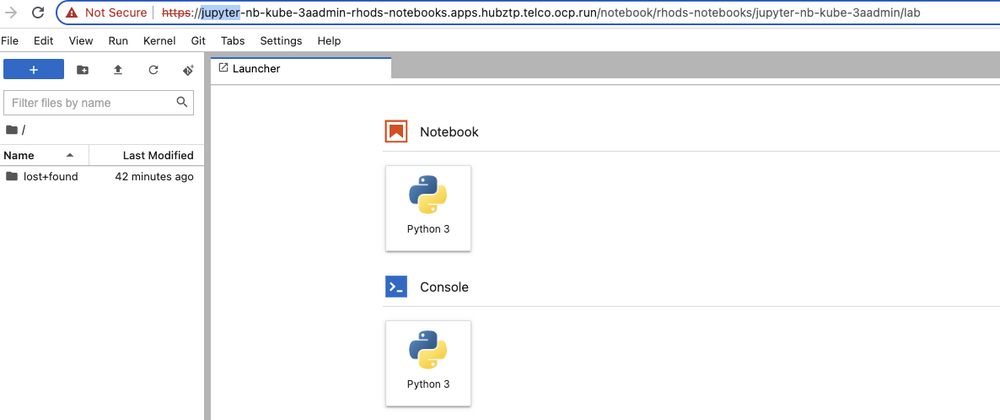The height and width of the screenshot is (420, 1000).
Task: Open the Git menu
Action: (198, 41)
